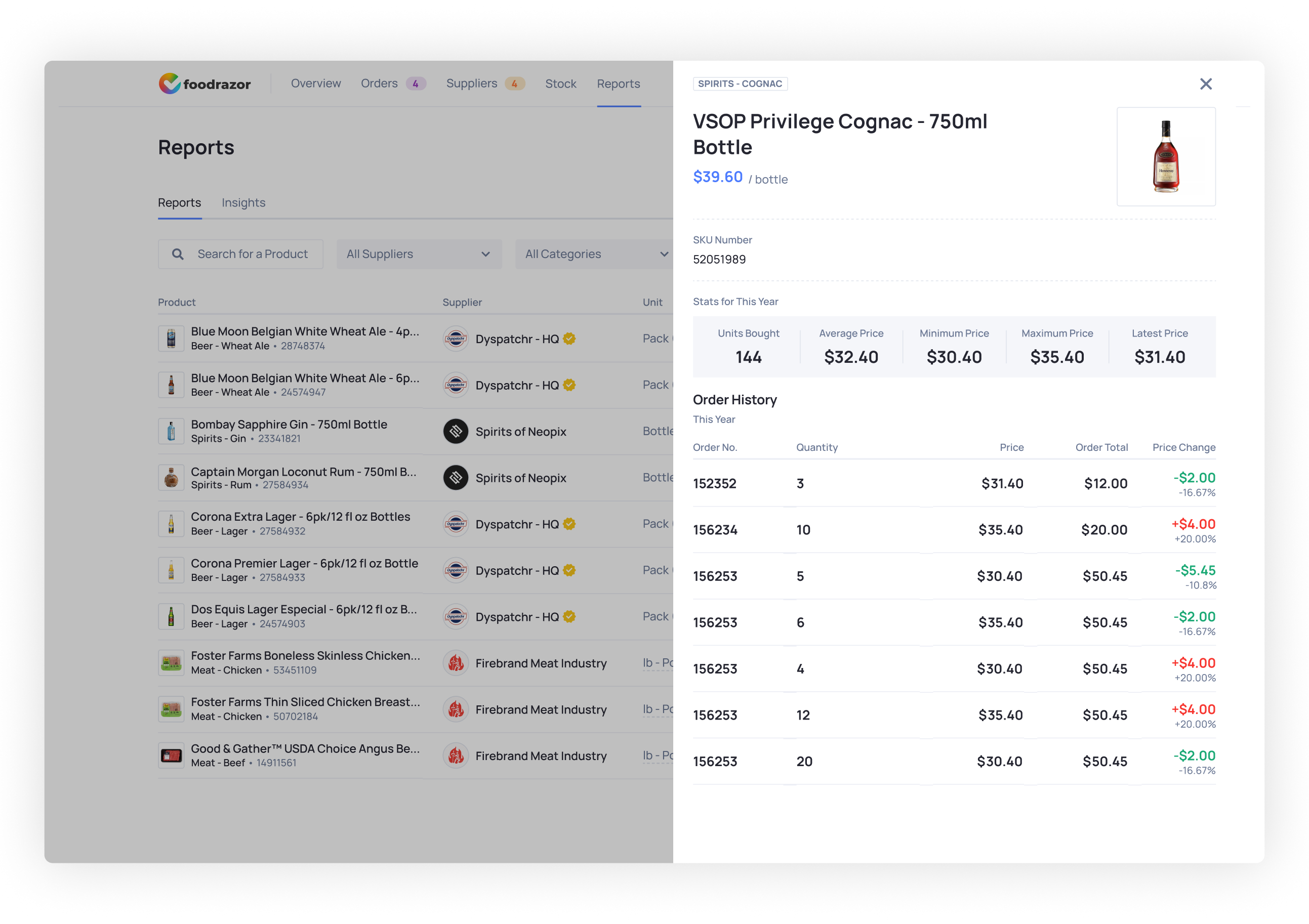Click Dyspatchr logo in Blue Moon 4pk row
Viewport: 1309px width, 924px height.
point(456,339)
